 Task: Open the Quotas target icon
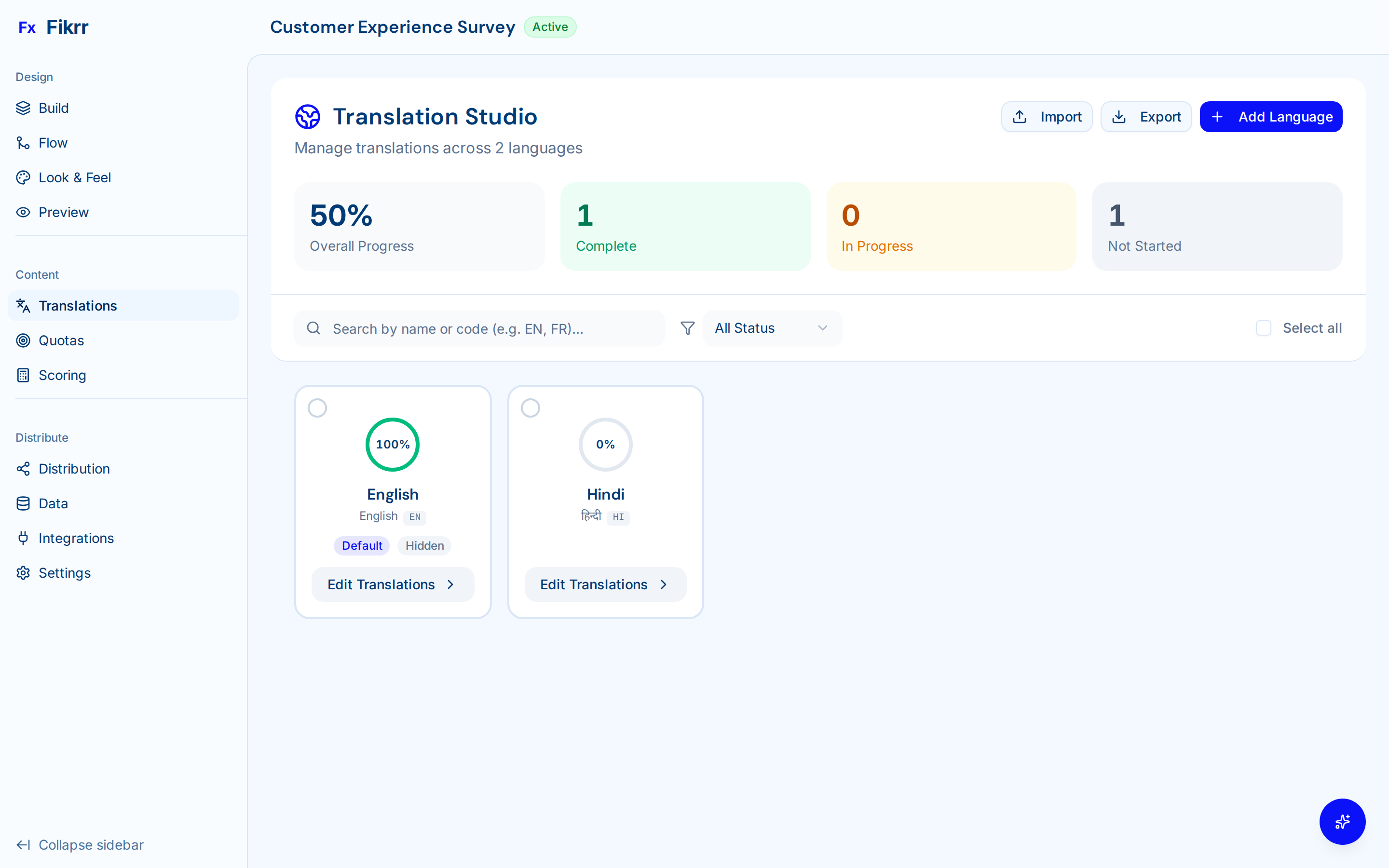click(23, 340)
